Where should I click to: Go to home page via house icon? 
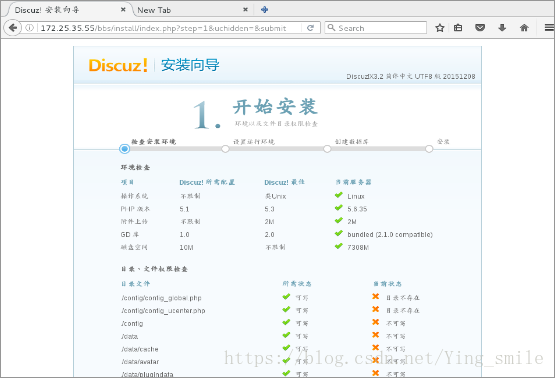(x=524, y=28)
